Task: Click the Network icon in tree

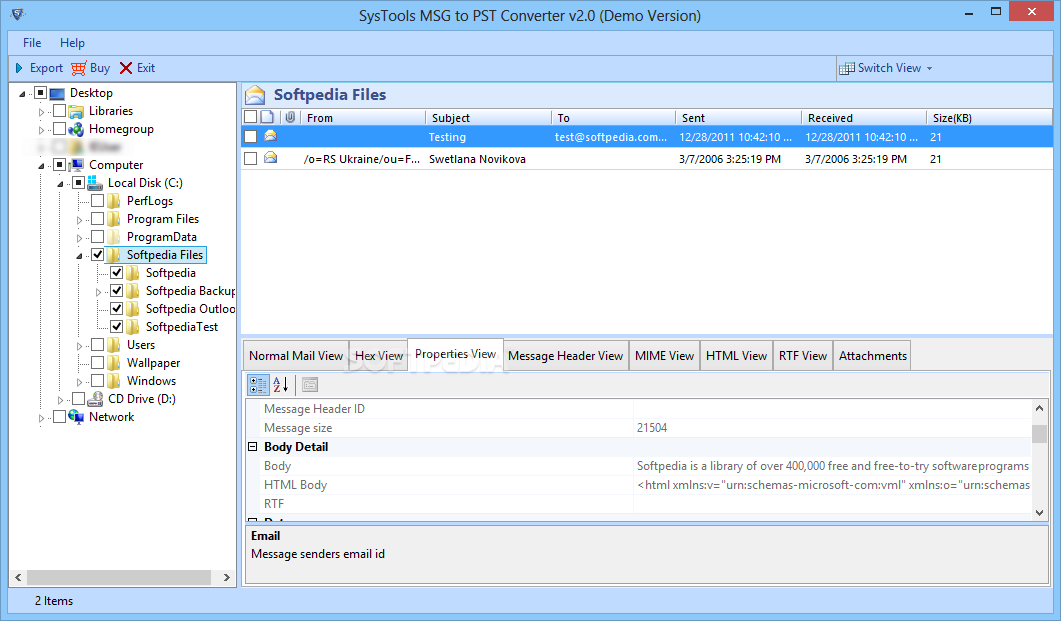Action: pyautogui.click(x=76, y=417)
